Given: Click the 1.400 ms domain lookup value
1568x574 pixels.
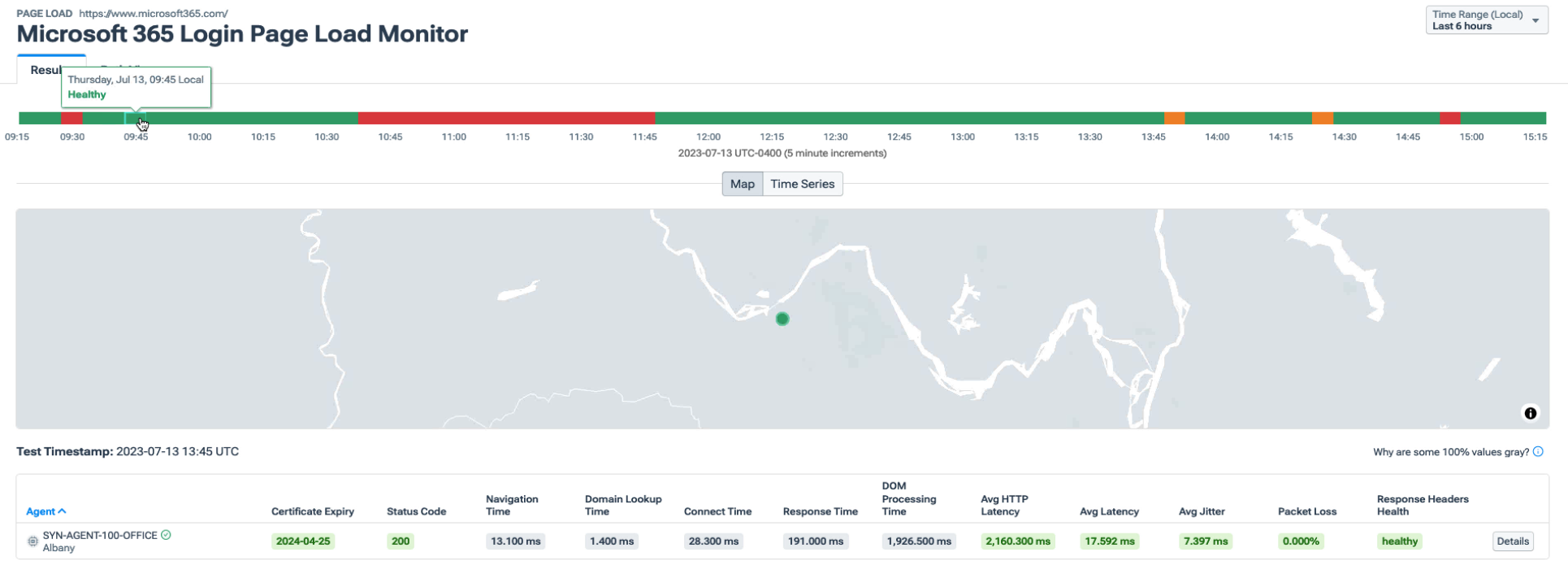Looking at the screenshot, I should click(x=612, y=541).
